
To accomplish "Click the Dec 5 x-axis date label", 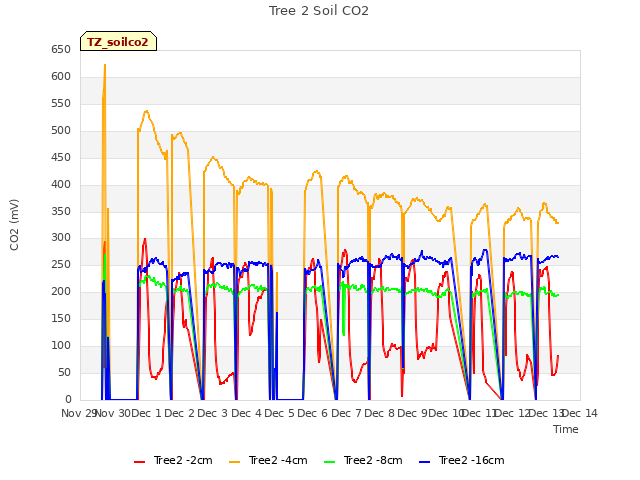I will (280, 413).
